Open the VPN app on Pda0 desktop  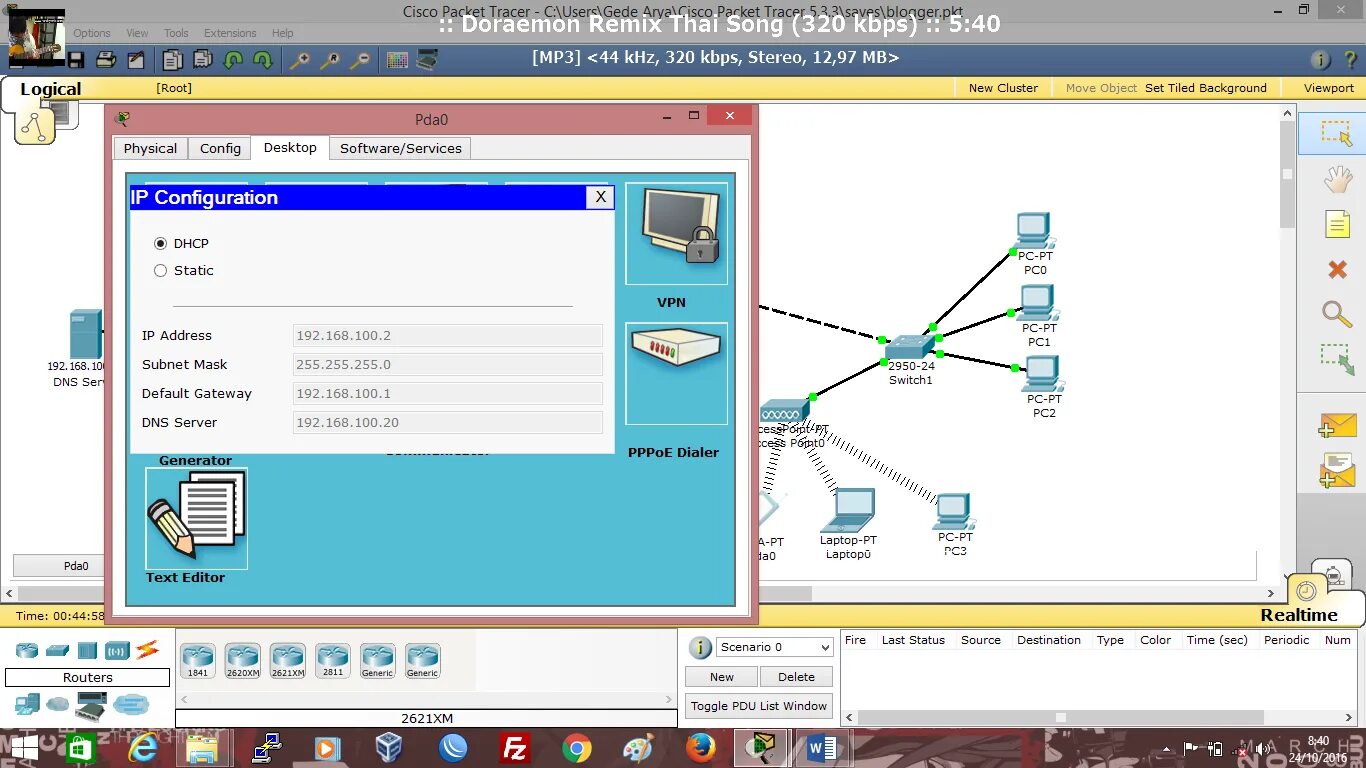677,234
